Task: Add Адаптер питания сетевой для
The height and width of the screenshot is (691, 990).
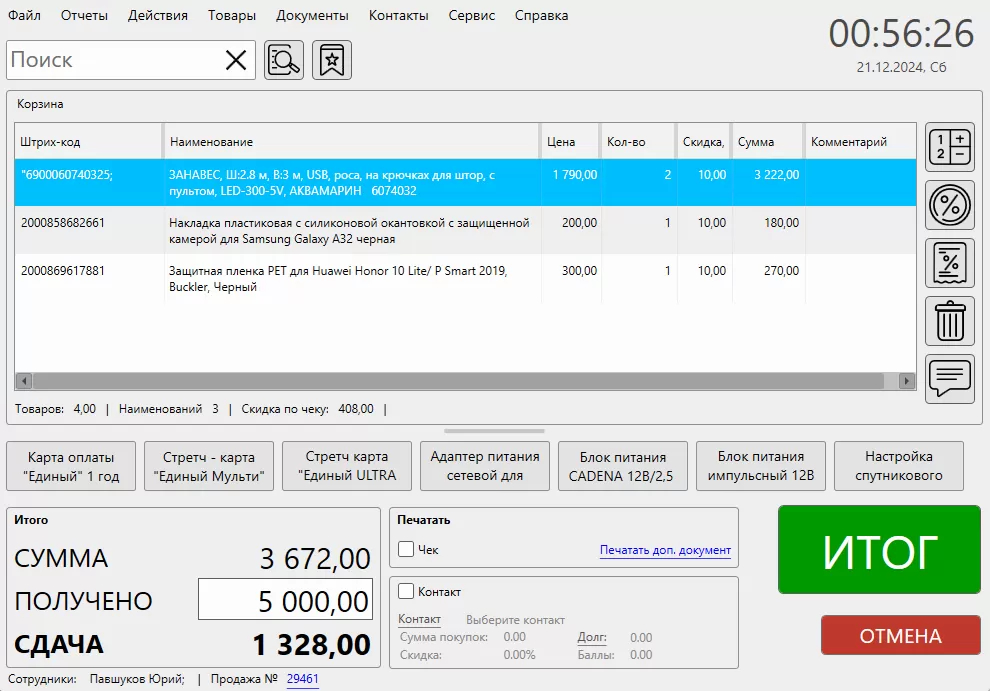Action: [485, 466]
